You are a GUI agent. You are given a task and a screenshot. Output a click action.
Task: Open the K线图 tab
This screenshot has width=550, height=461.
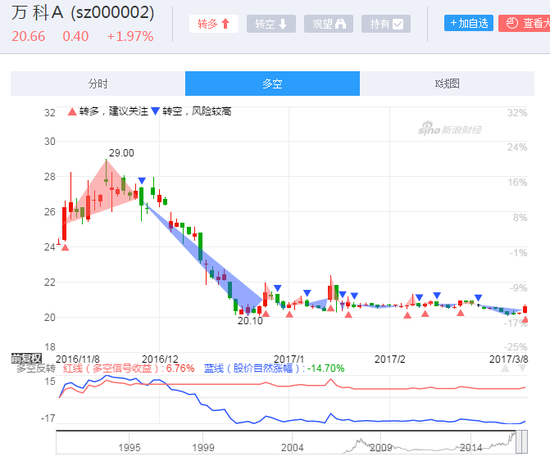click(447, 83)
